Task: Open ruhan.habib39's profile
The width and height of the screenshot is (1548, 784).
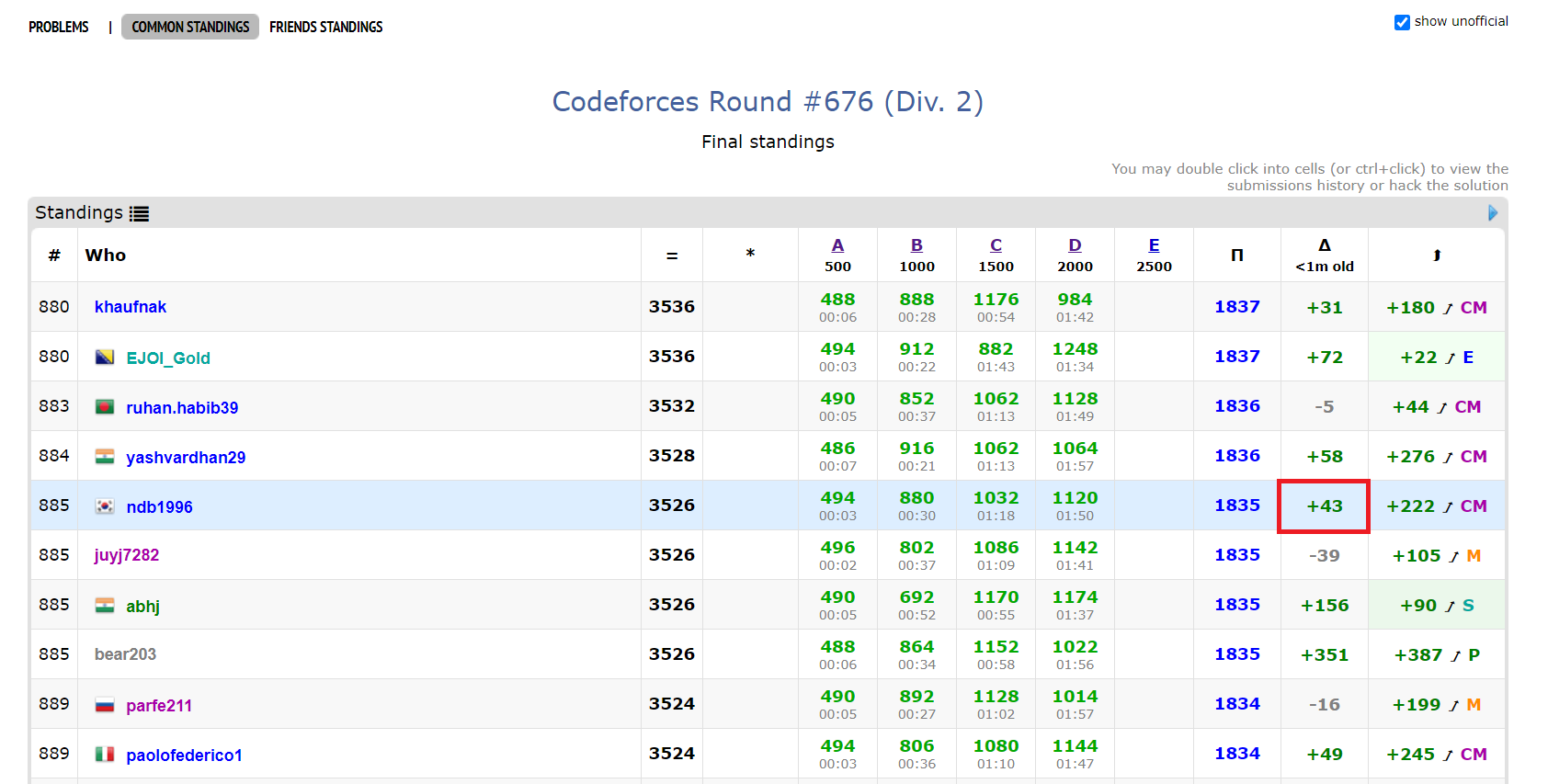Action: [182, 408]
